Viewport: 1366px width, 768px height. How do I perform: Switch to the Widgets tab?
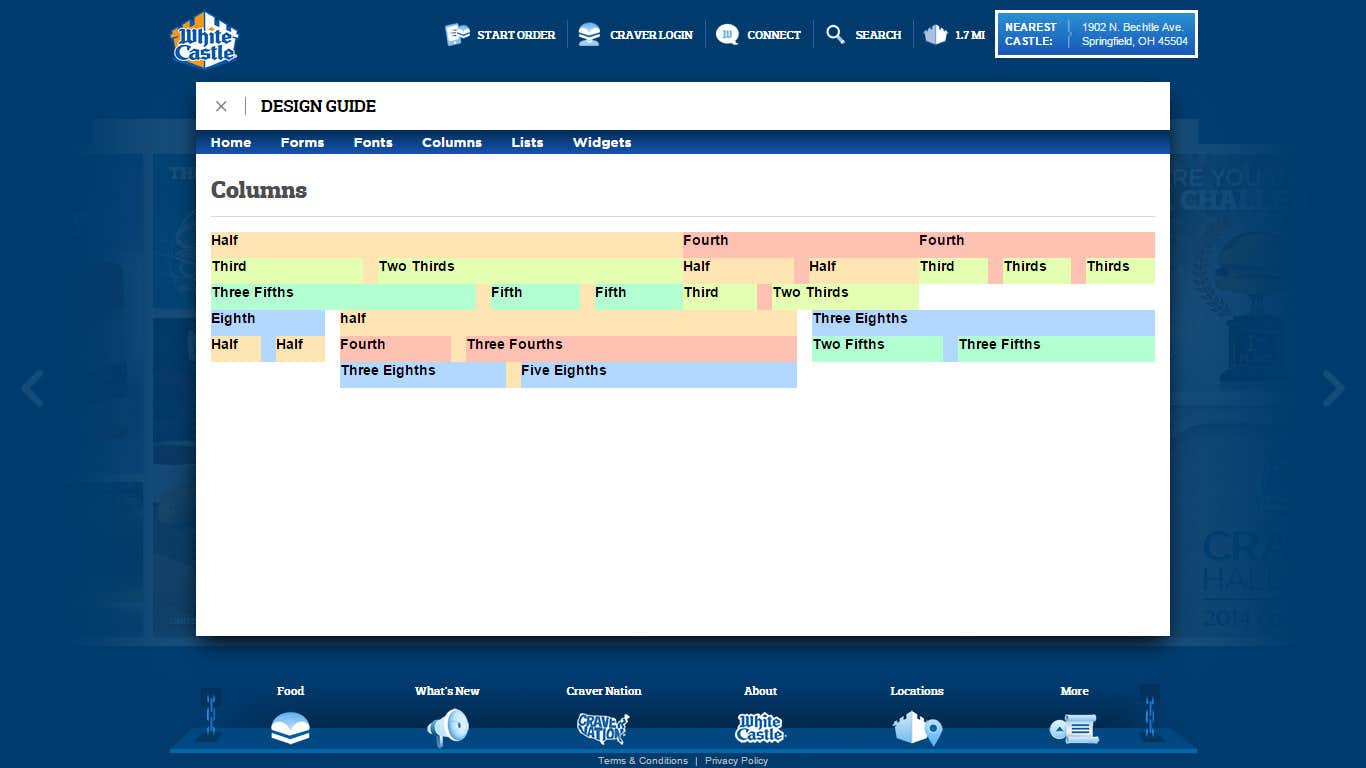pyautogui.click(x=601, y=143)
